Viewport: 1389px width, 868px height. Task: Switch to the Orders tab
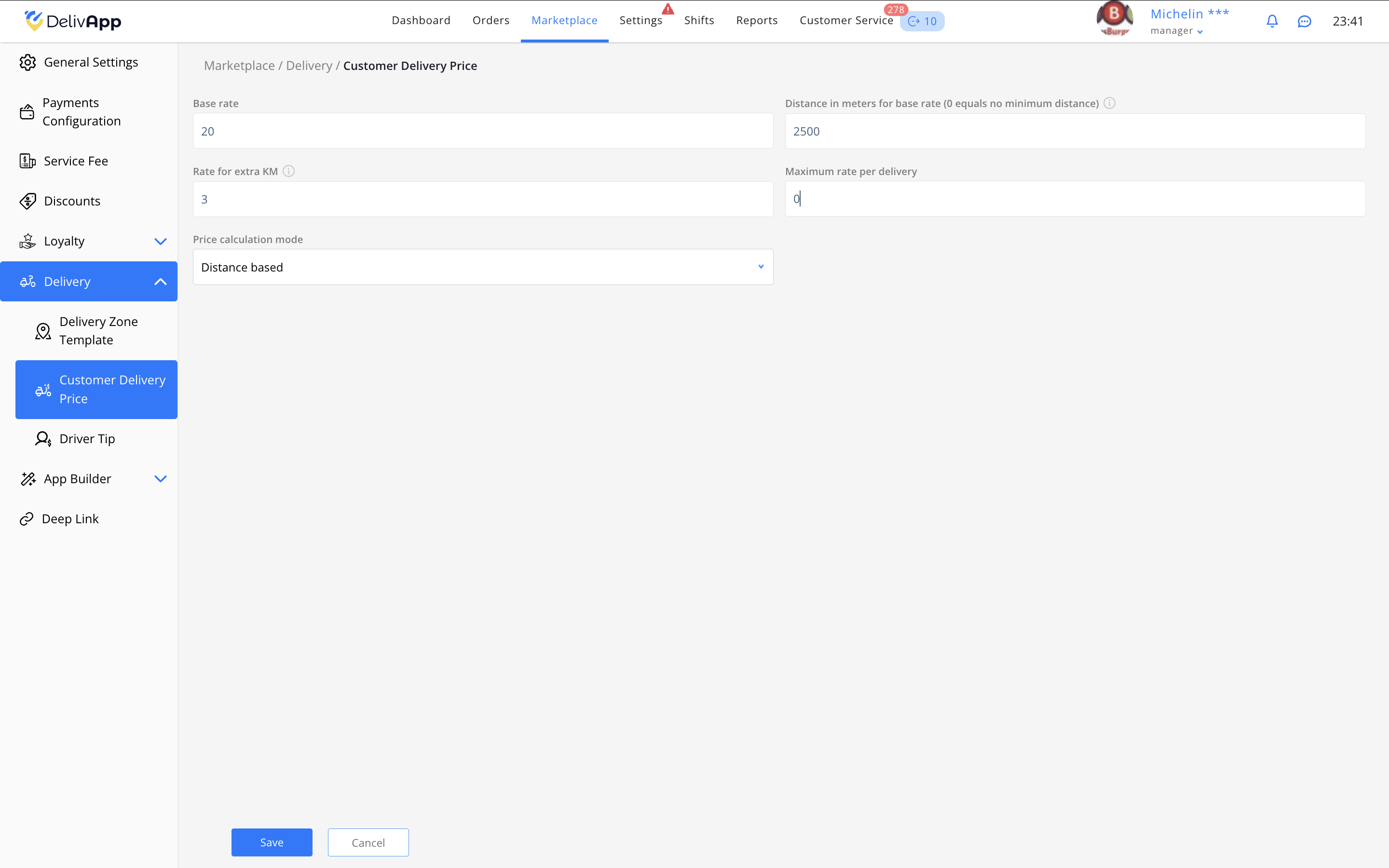(x=491, y=21)
